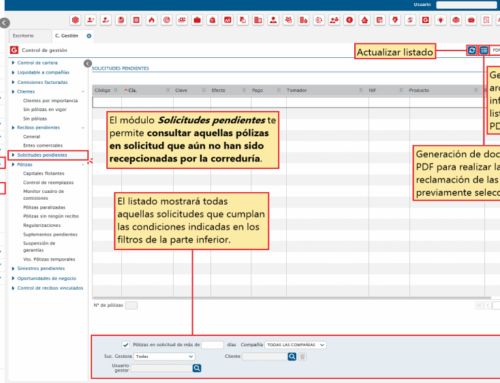Screen dimensions: 500x383
Task: Open Capitales flotantes under Pólizas
Action: [44, 174]
